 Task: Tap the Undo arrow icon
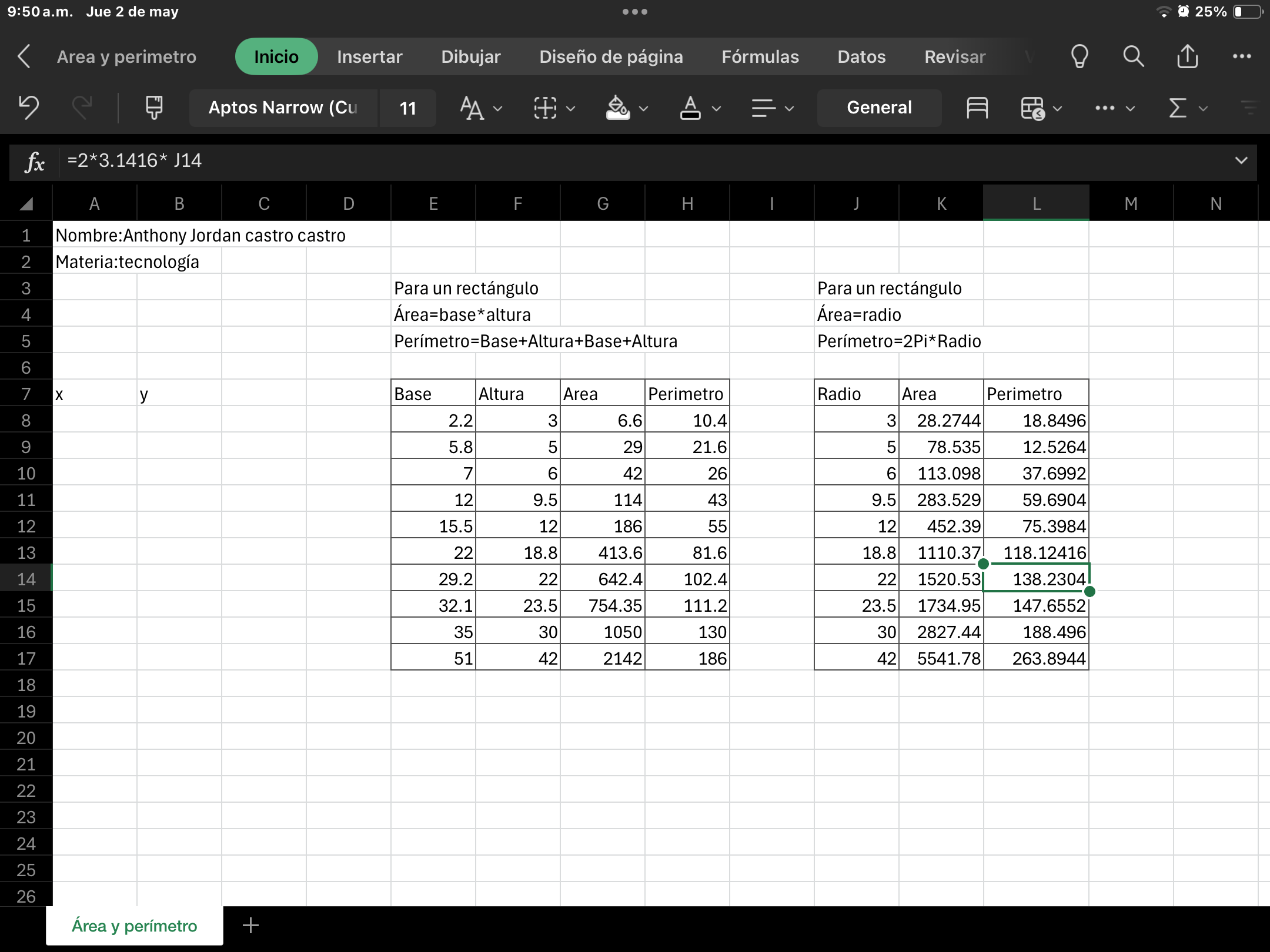(28, 108)
